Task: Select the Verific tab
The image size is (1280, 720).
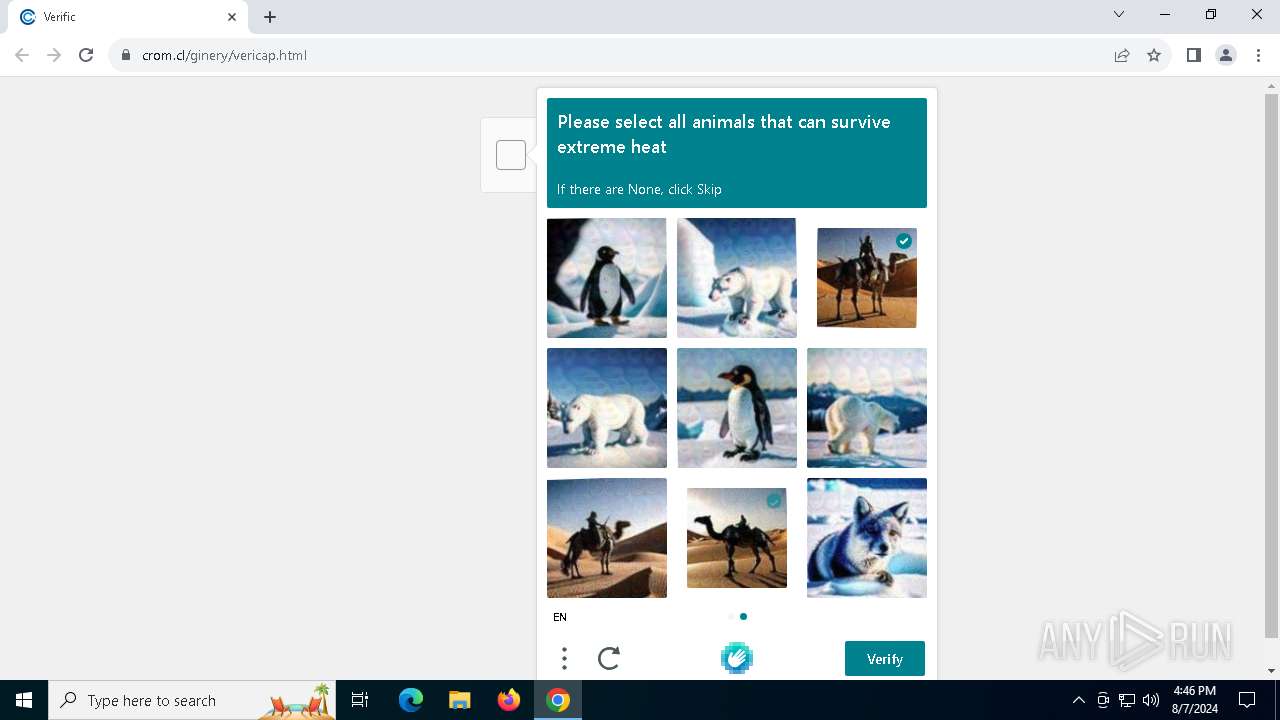Action: pyautogui.click(x=127, y=17)
